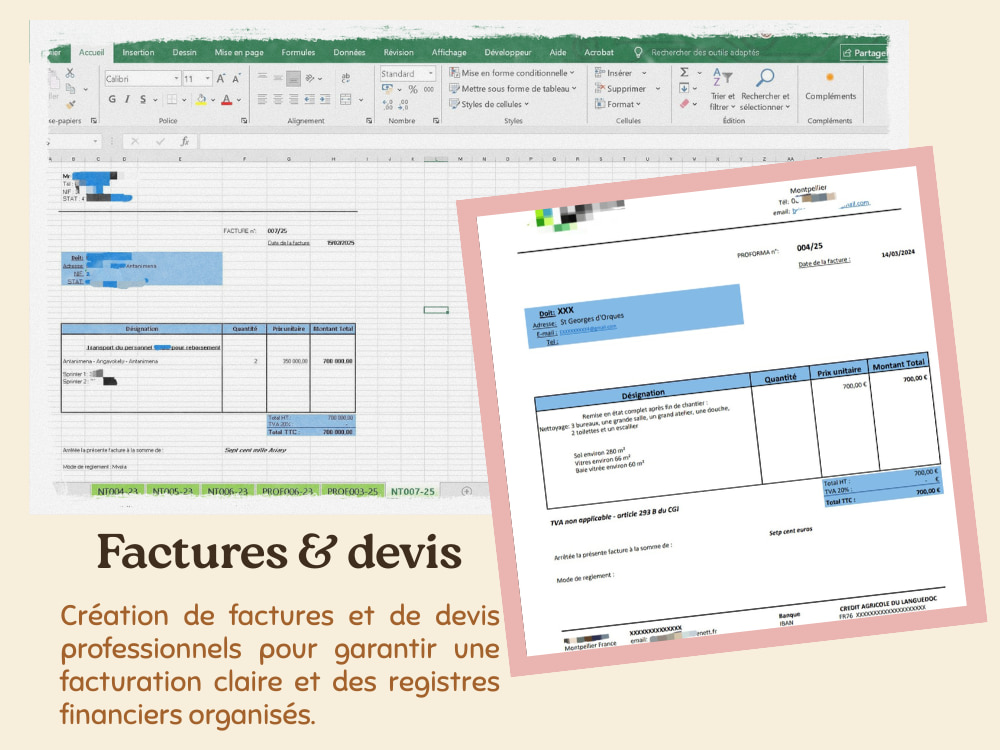The height and width of the screenshot is (750, 1000).
Task: Click the insert function fx icon
Action: point(184,141)
